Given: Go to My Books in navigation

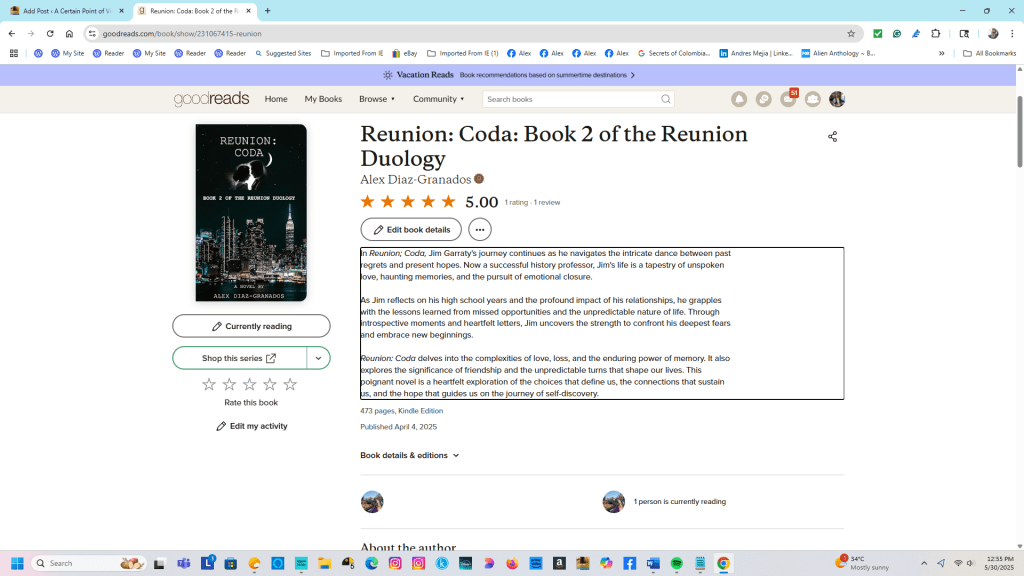Looking at the screenshot, I should click(323, 99).
